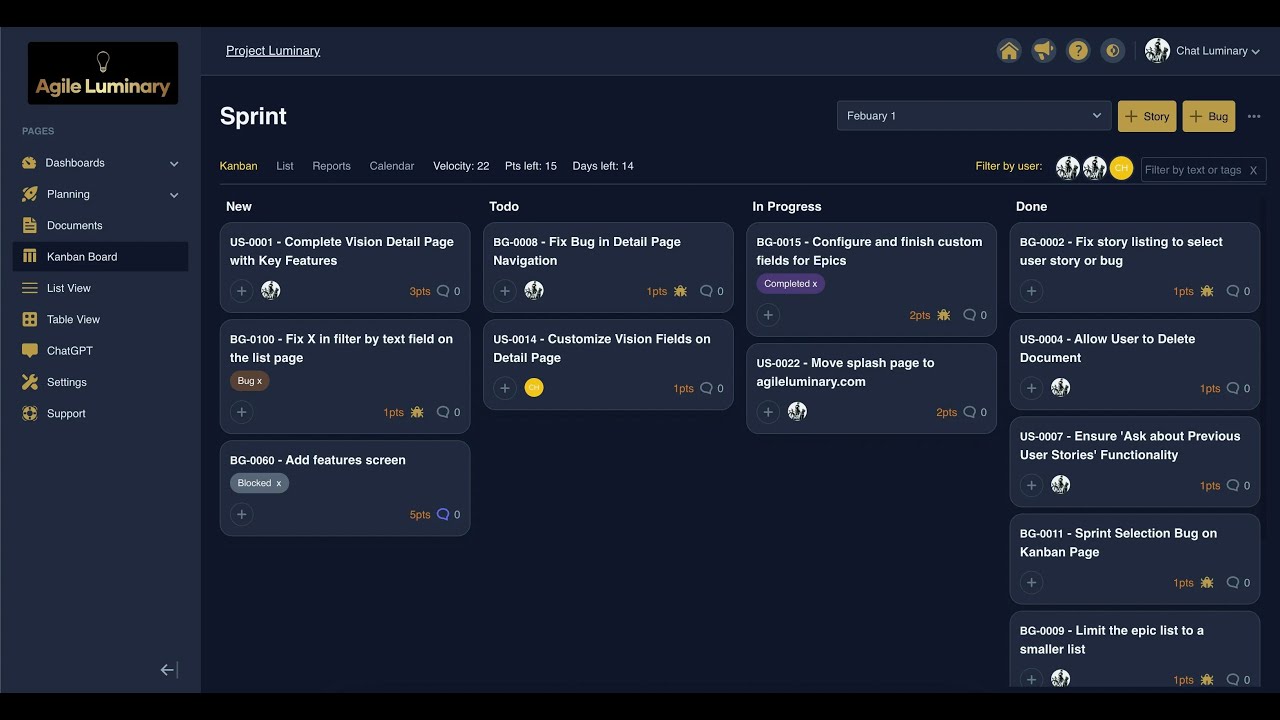
Task: Add a new Story
Action: [x=1147, y=116]
